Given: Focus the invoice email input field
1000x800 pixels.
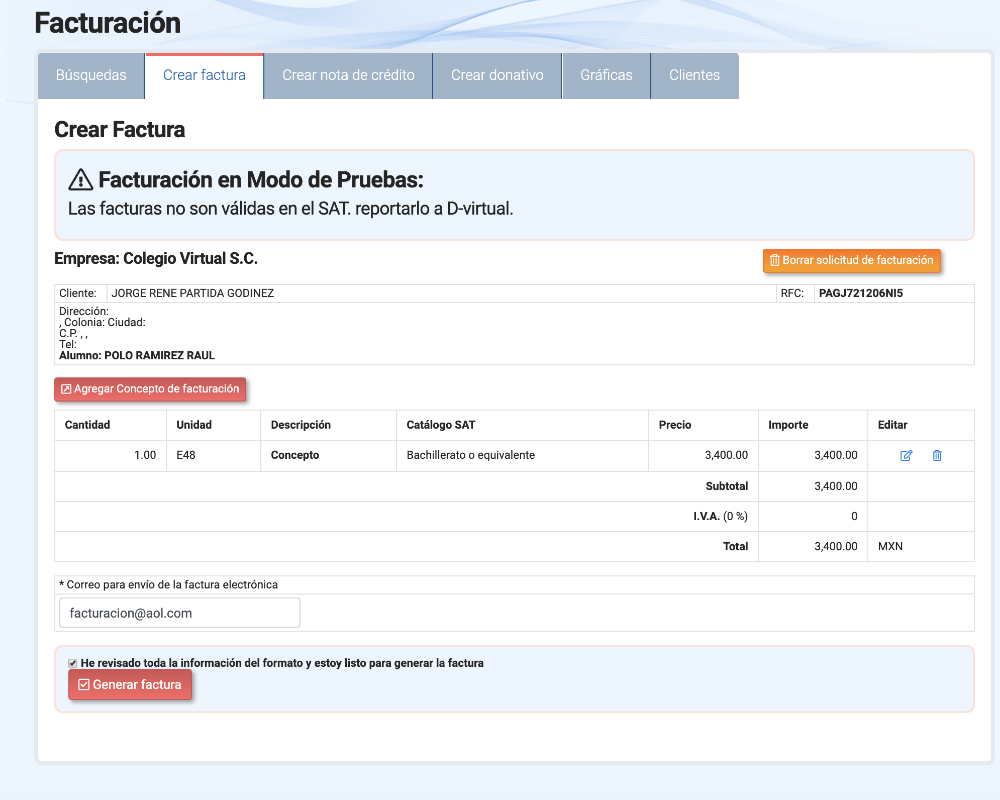Looking at the screenshot, I should coord(180,613).
